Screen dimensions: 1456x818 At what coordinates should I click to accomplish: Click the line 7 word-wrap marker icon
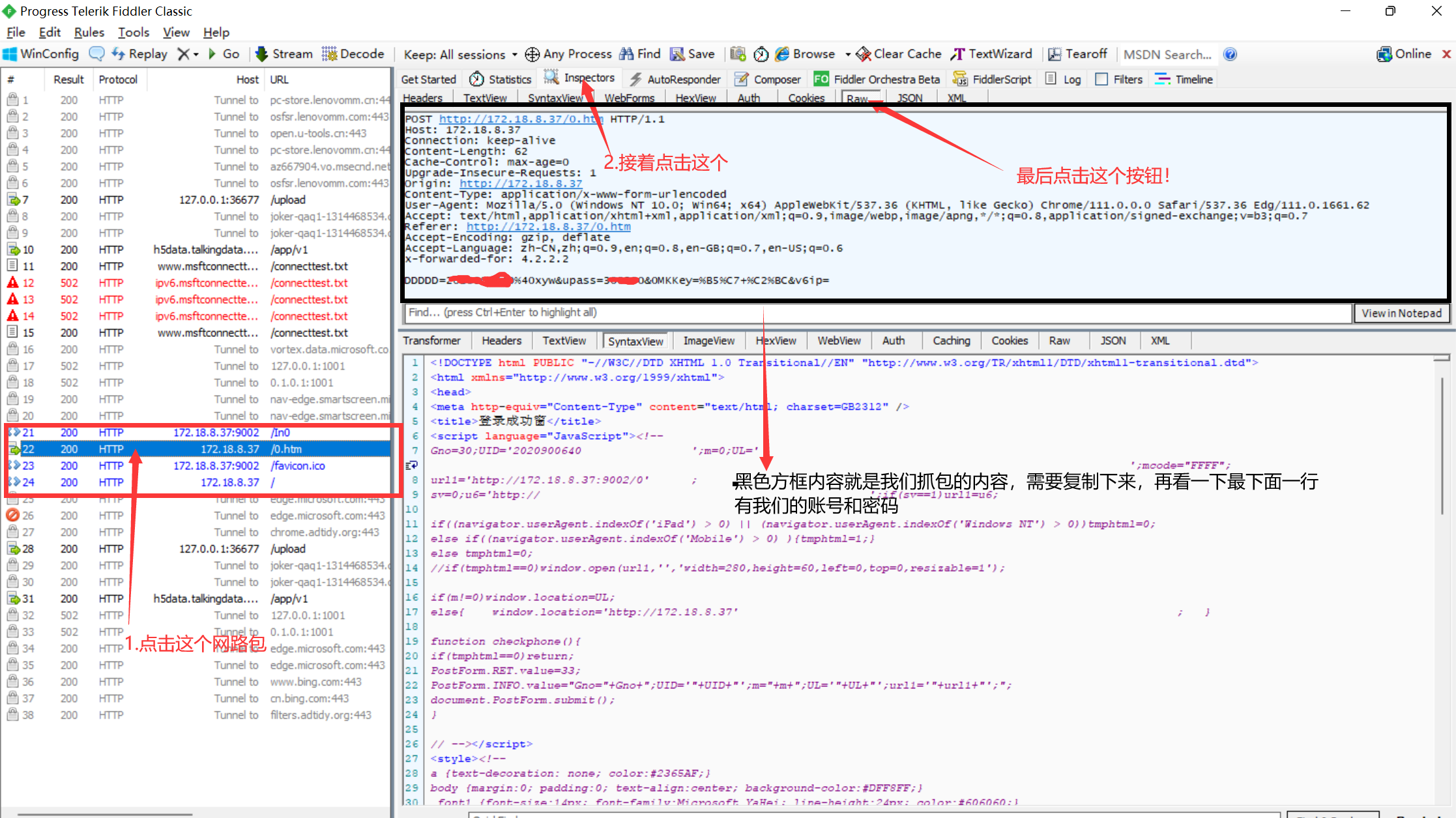point(411,465)
